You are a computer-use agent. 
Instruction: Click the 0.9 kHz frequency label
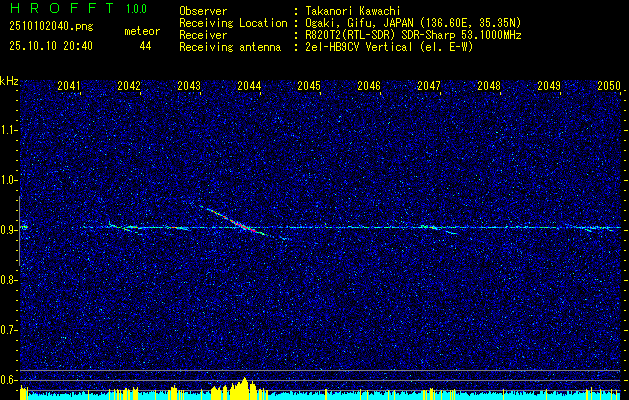(8, 230)
